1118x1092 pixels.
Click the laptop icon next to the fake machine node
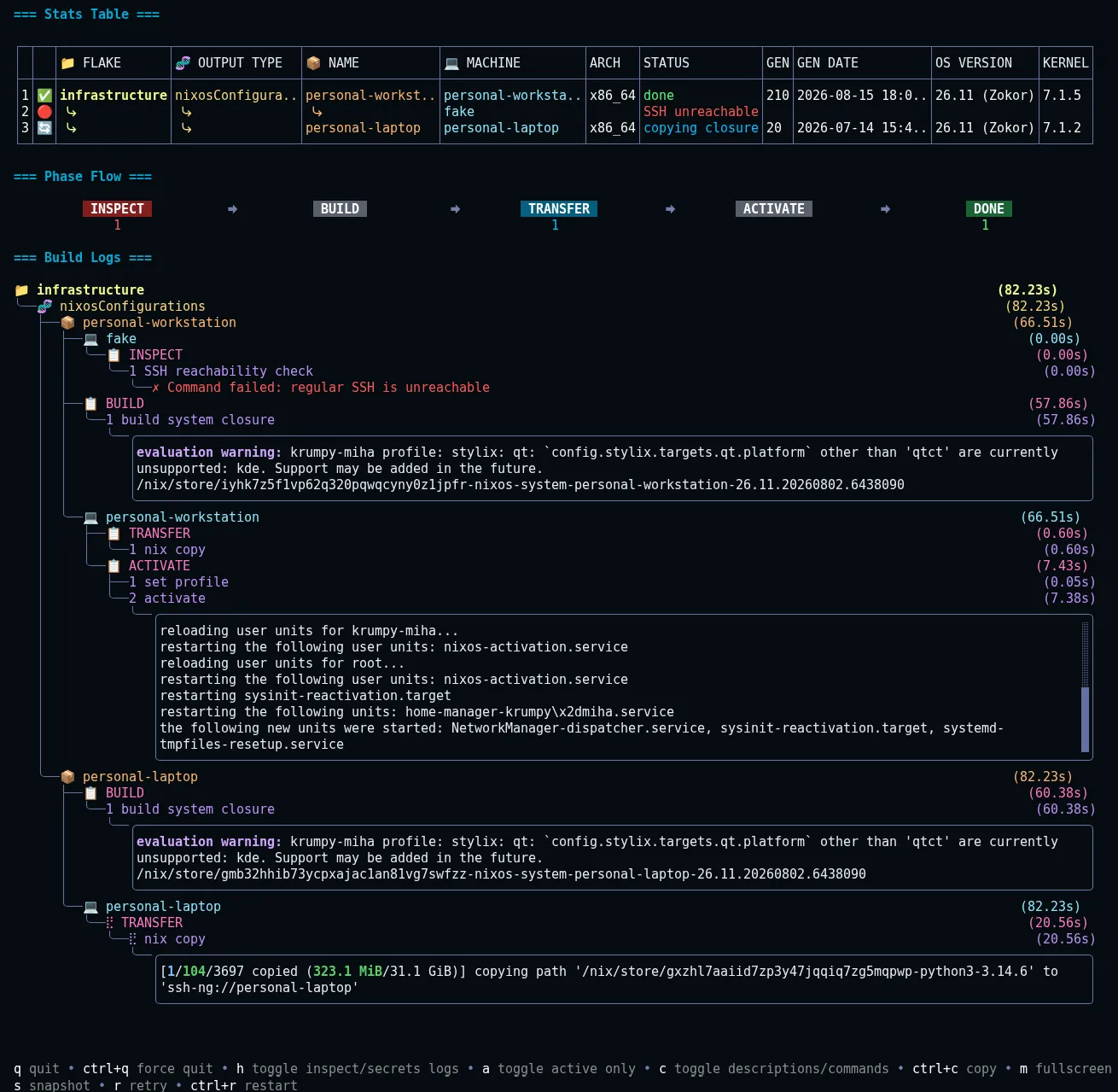pyautogui.click(x=90, y=339)
